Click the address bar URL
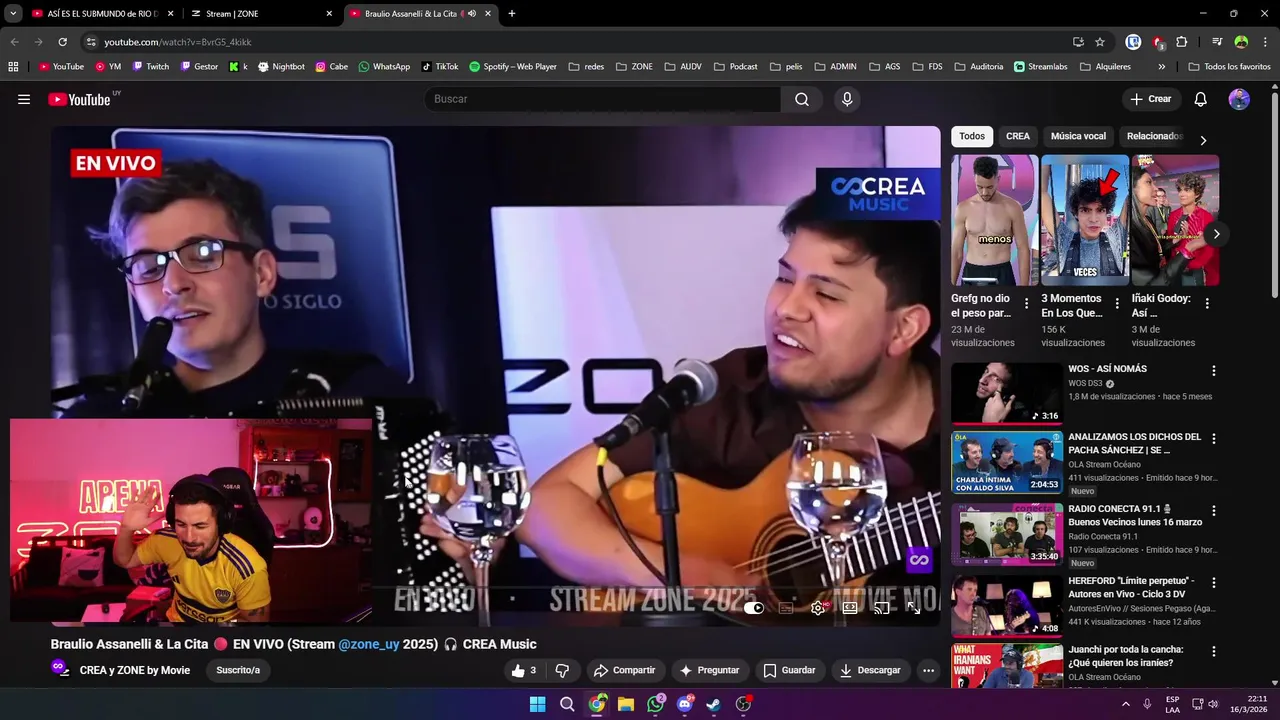 coord(178,42)
